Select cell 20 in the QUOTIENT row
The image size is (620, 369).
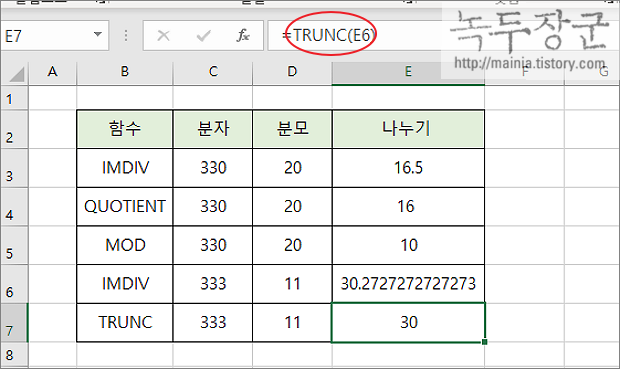pyautogui.click(x=292, y=207)
